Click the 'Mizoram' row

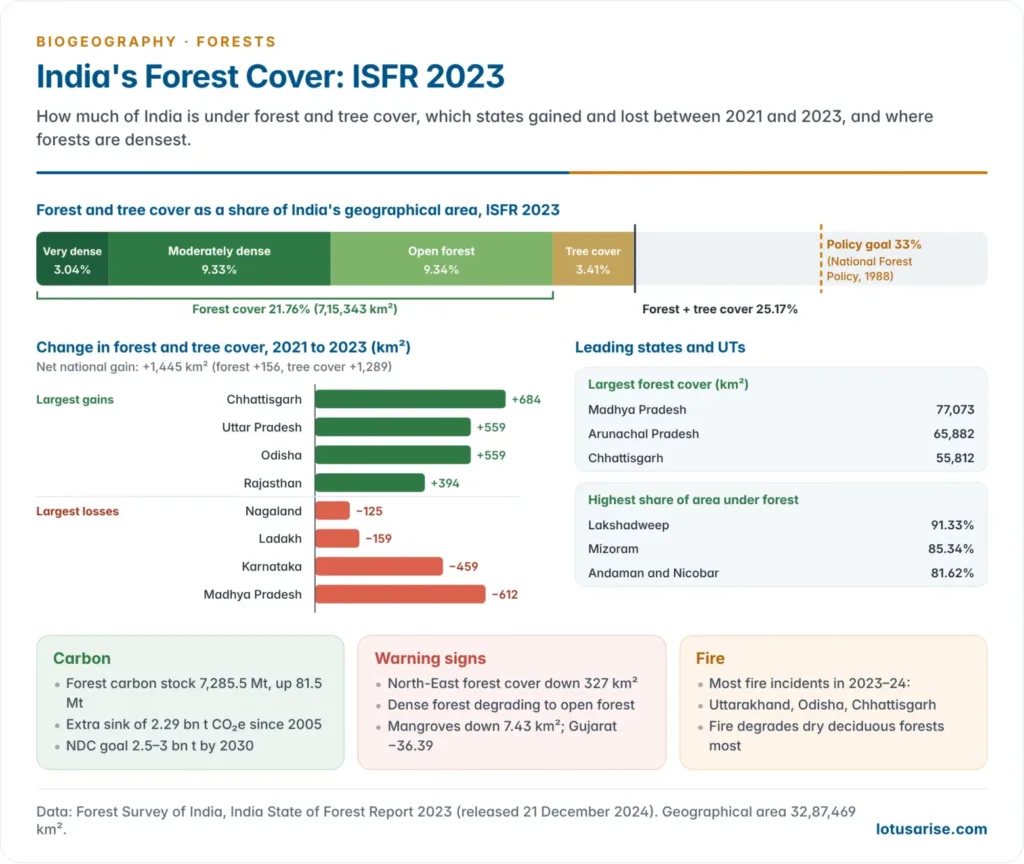781,549
